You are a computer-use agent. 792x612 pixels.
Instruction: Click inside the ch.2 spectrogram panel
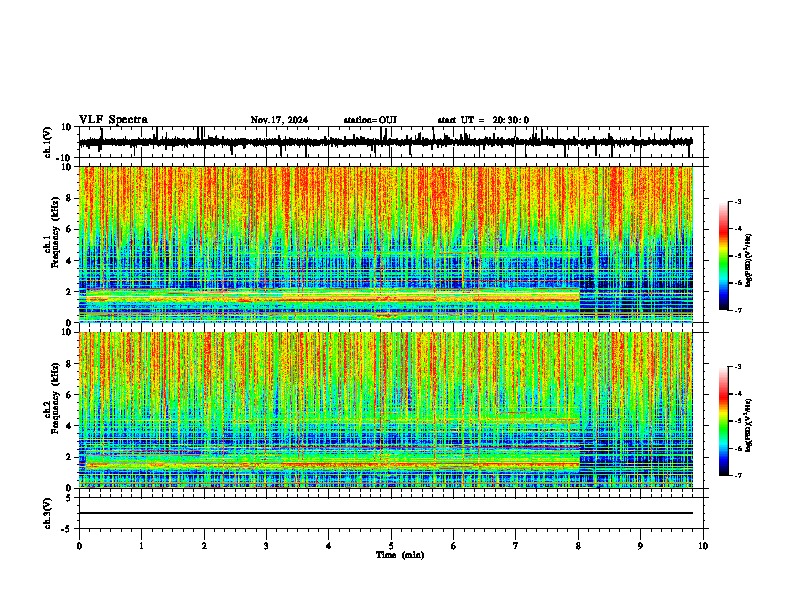(x=386, y=410)
